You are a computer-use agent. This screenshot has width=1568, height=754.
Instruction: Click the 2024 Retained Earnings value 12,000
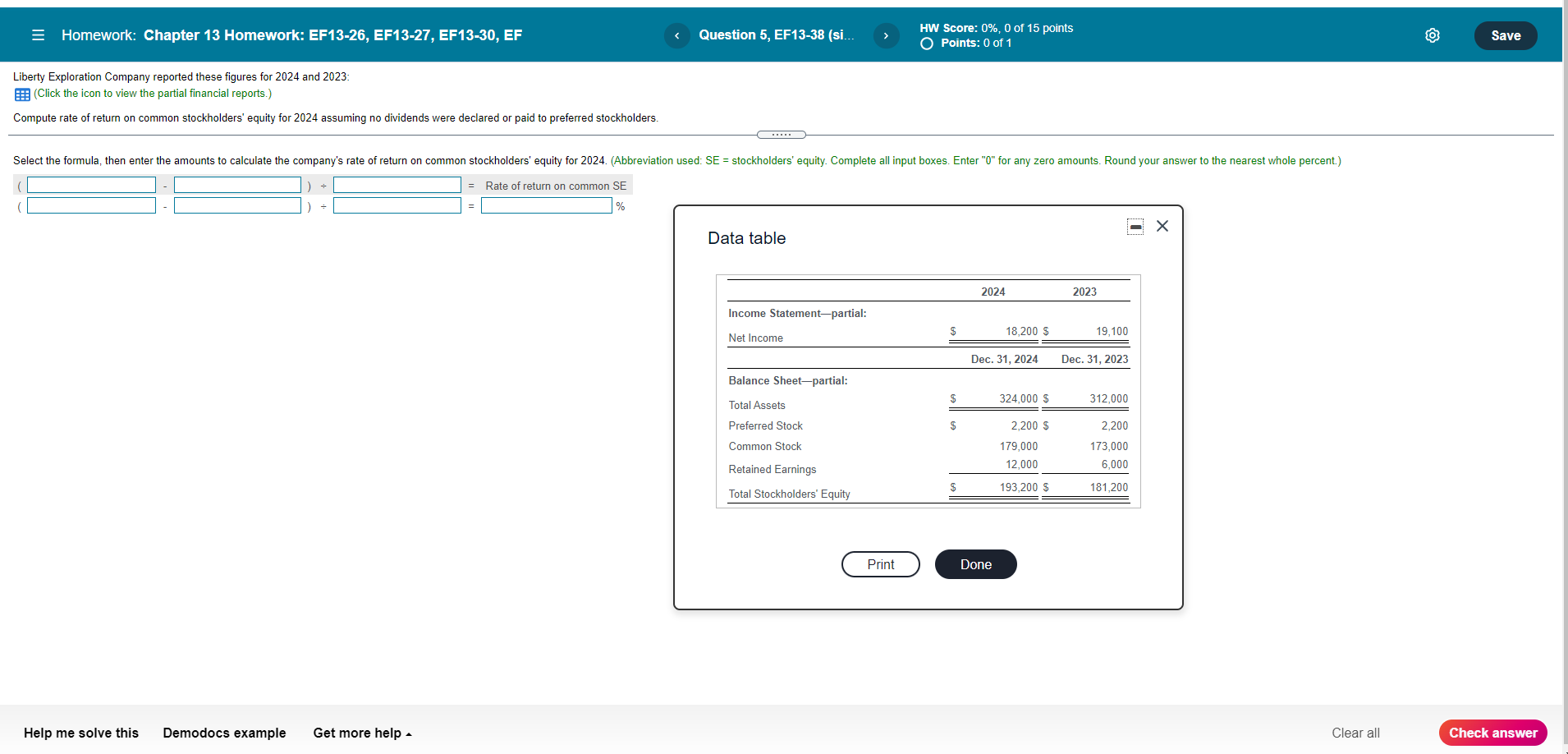(1021, 465)
